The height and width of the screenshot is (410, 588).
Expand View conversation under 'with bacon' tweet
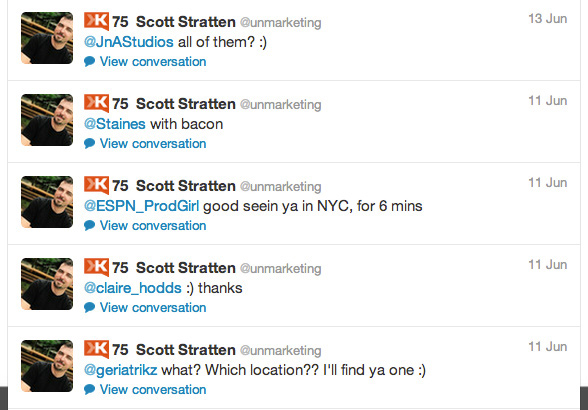(x=153, y=144)
